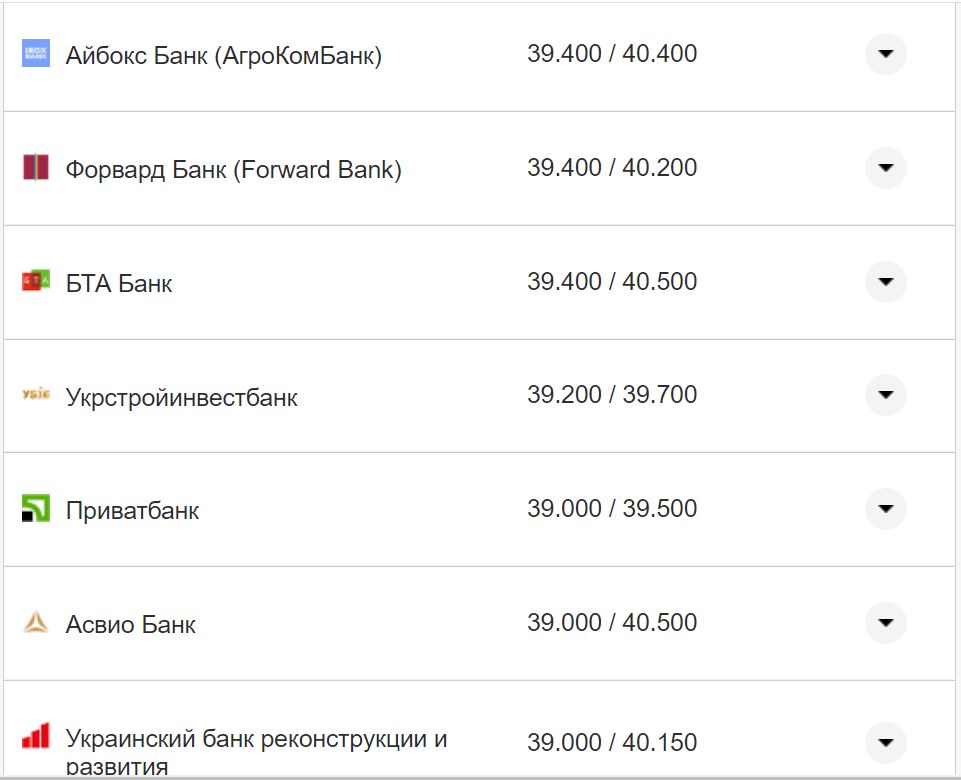Click the Приватбанк bank name
Viewport: 961px width, 780px height.
pyautogui.click(x=132, y=508)
